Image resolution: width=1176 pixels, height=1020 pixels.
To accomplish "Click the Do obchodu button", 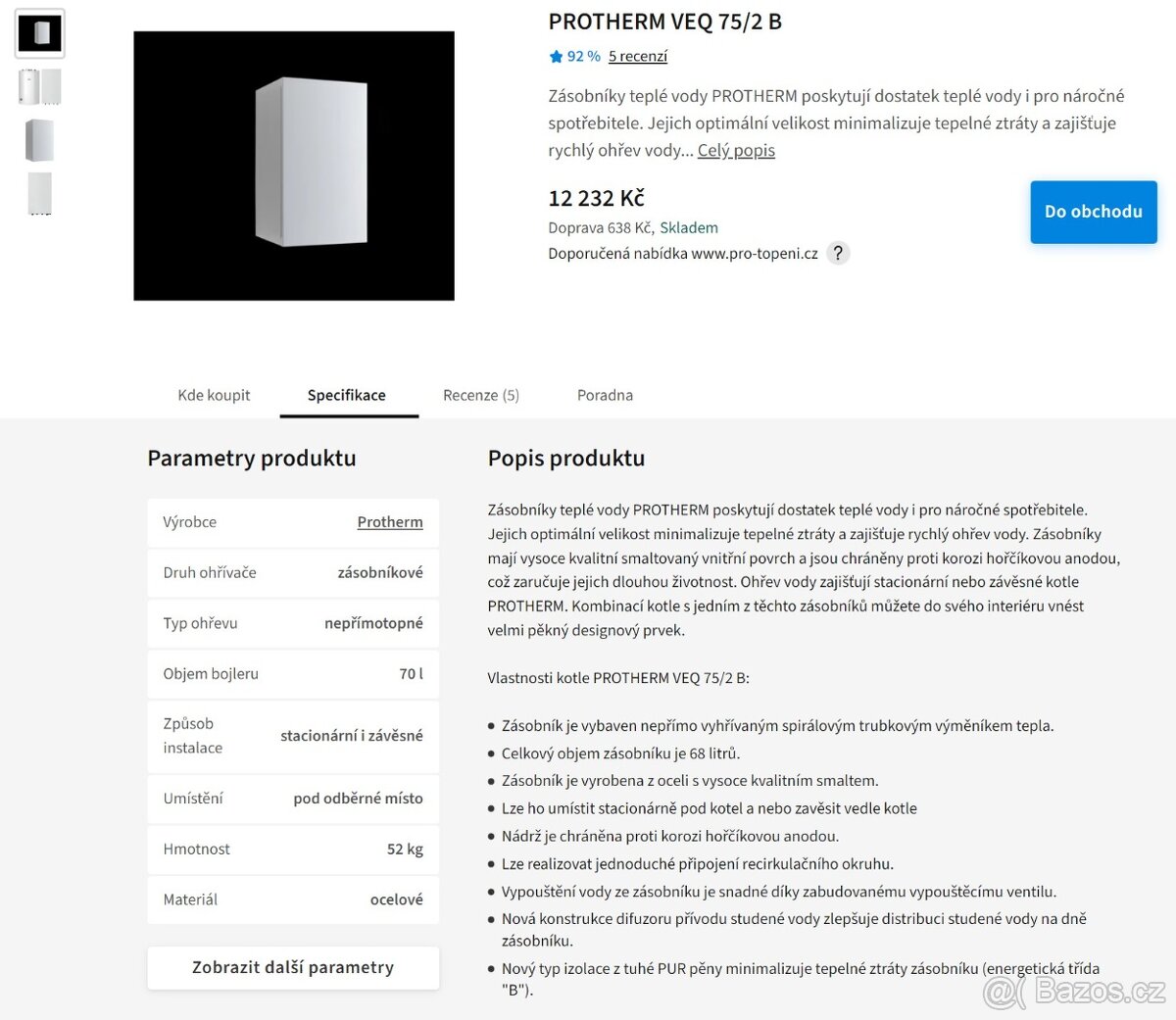I will [1093, 212].
